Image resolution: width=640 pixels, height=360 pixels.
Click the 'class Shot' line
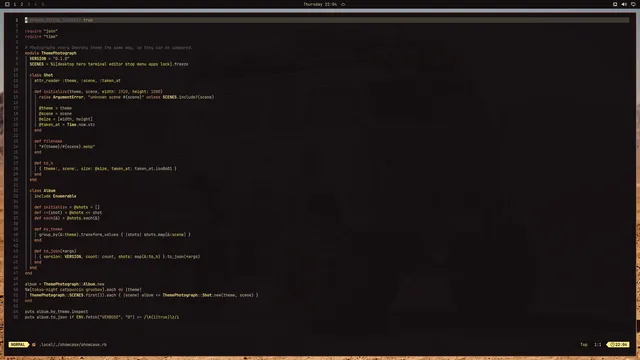[x=41, y=75]
